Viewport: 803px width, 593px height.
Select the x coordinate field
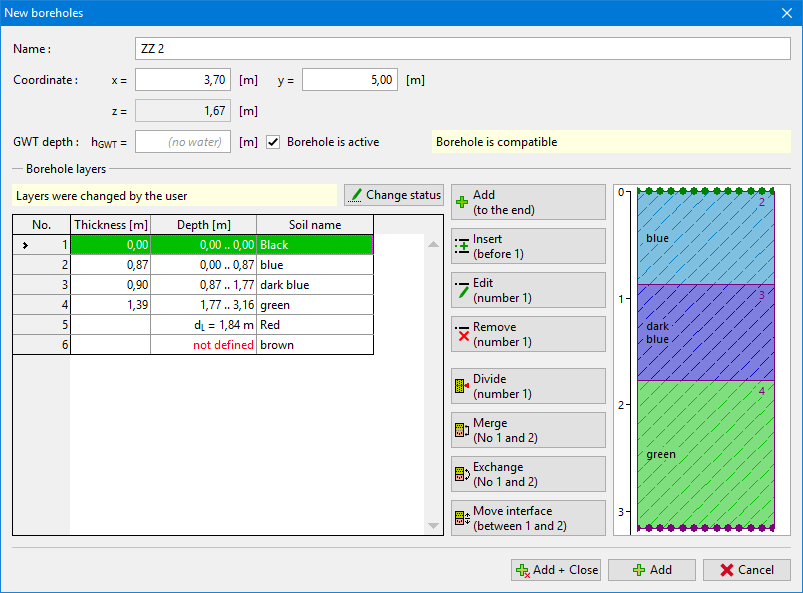[183, 80]
